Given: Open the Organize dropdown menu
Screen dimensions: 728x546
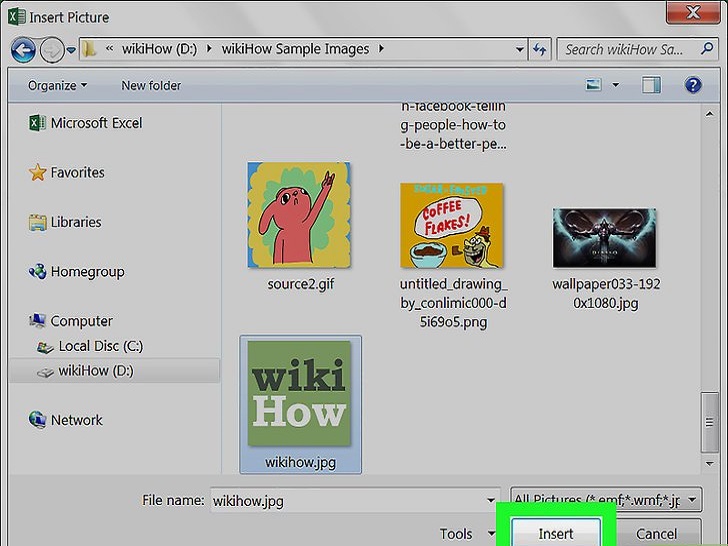Looking at the screenshot, I should coord(57,85).
